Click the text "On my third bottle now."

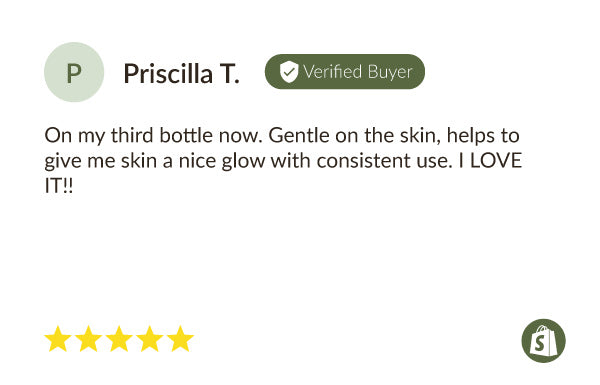click(x=153, y=135)
